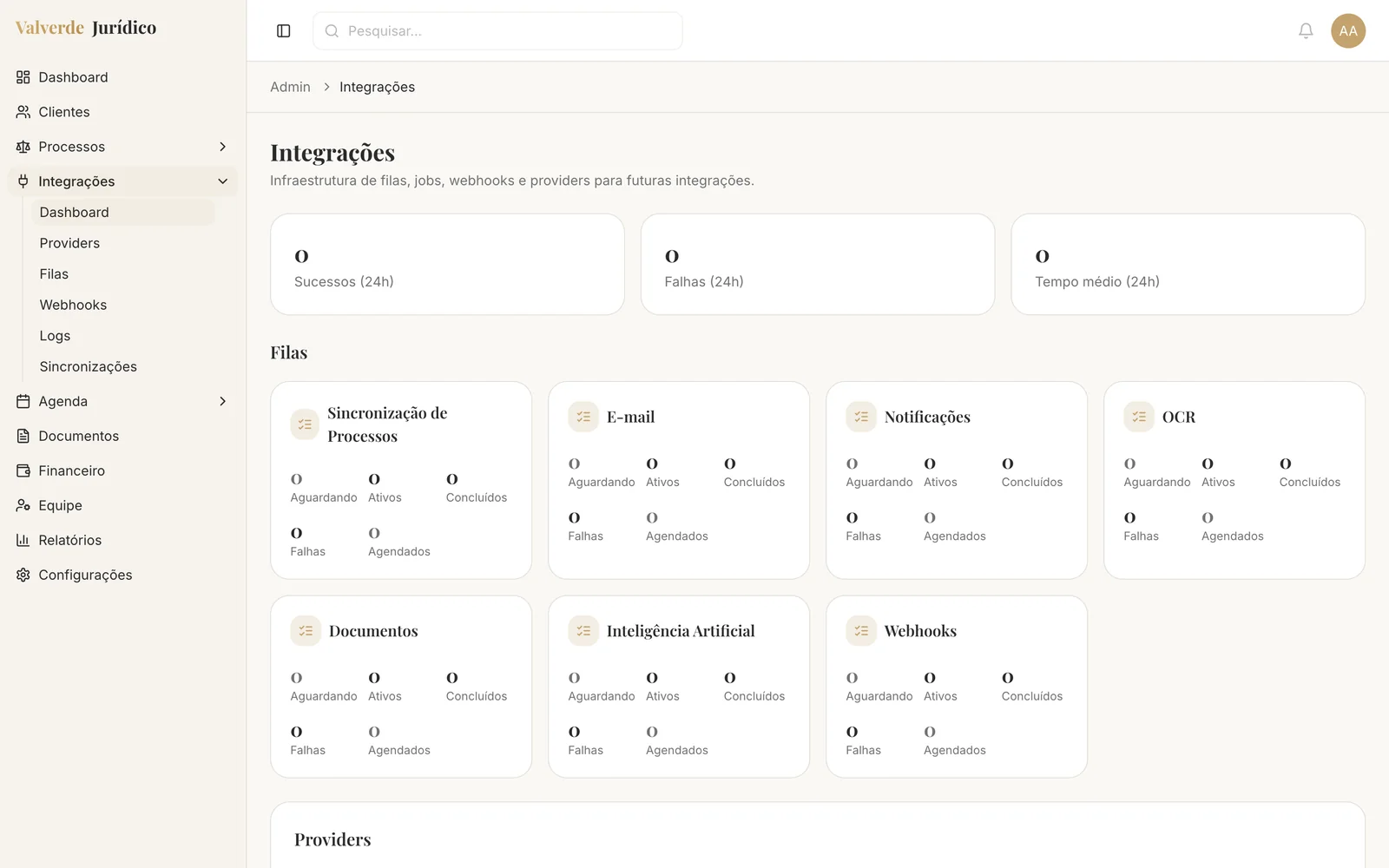Screen dimensions: 1389x868
Task: Open Providers in the Integrações submenu
Action: [x=69, y=243]
